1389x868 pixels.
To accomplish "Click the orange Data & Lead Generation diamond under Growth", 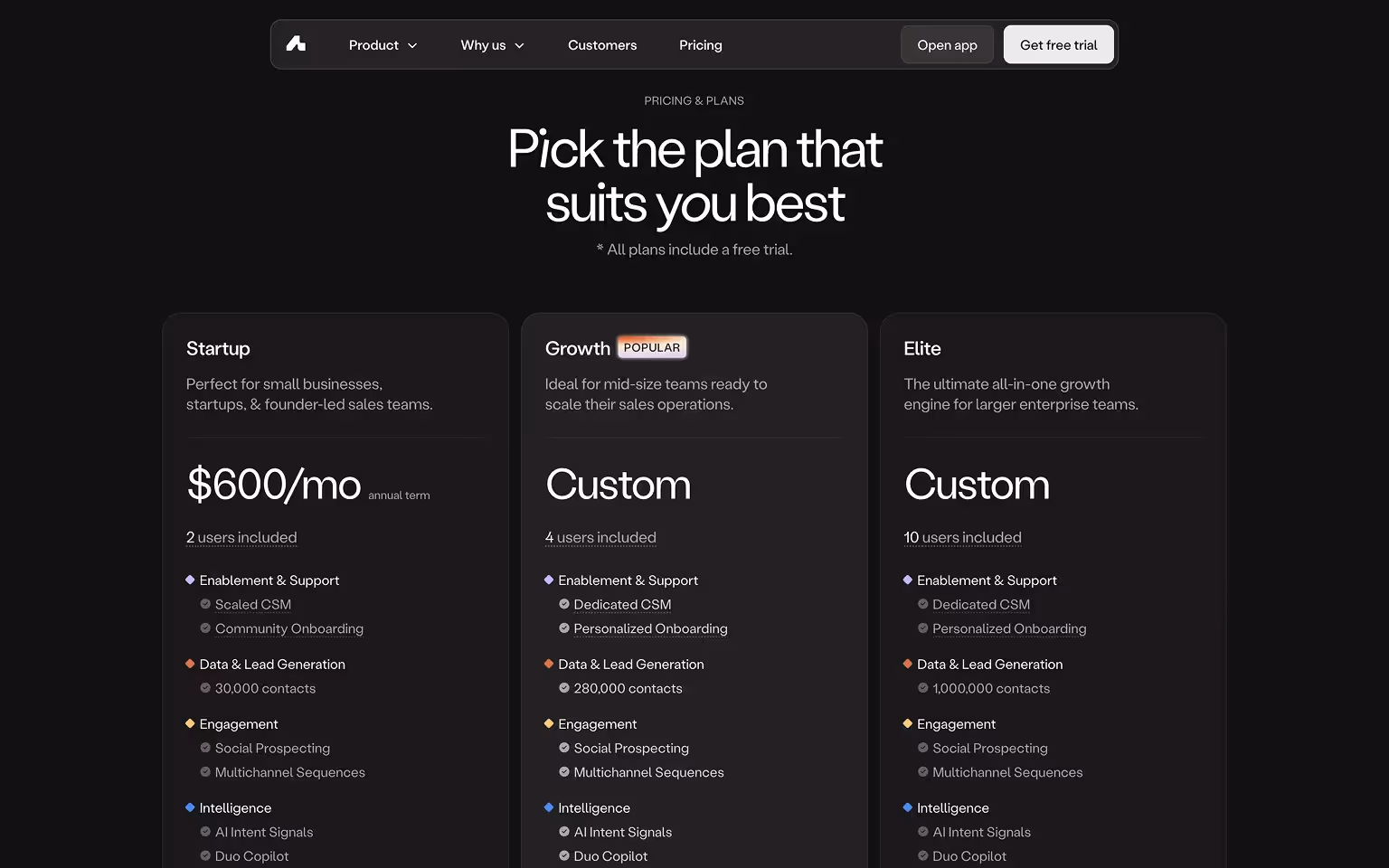I will pyautogui.click(x=549, y=663).
